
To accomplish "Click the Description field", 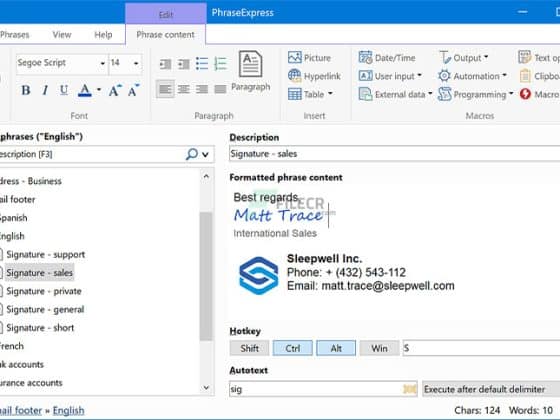I will click(x=395, y=154).
